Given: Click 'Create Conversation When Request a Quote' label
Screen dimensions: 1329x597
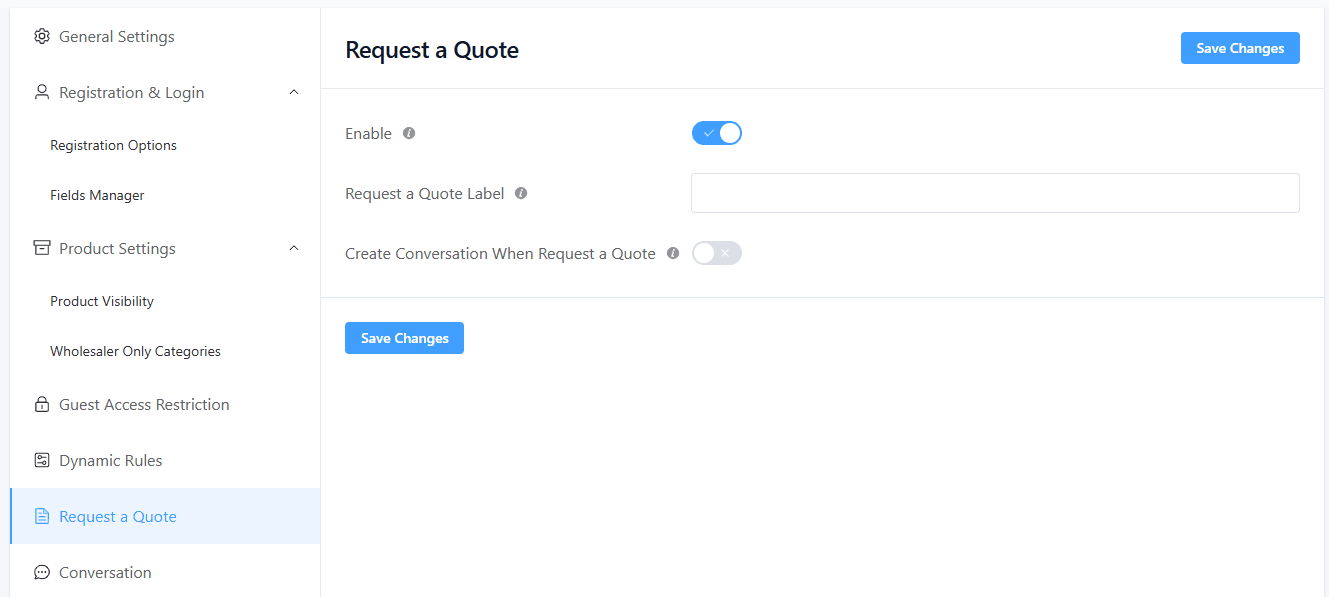Looking at the screenshot, I should pos(500,254).
